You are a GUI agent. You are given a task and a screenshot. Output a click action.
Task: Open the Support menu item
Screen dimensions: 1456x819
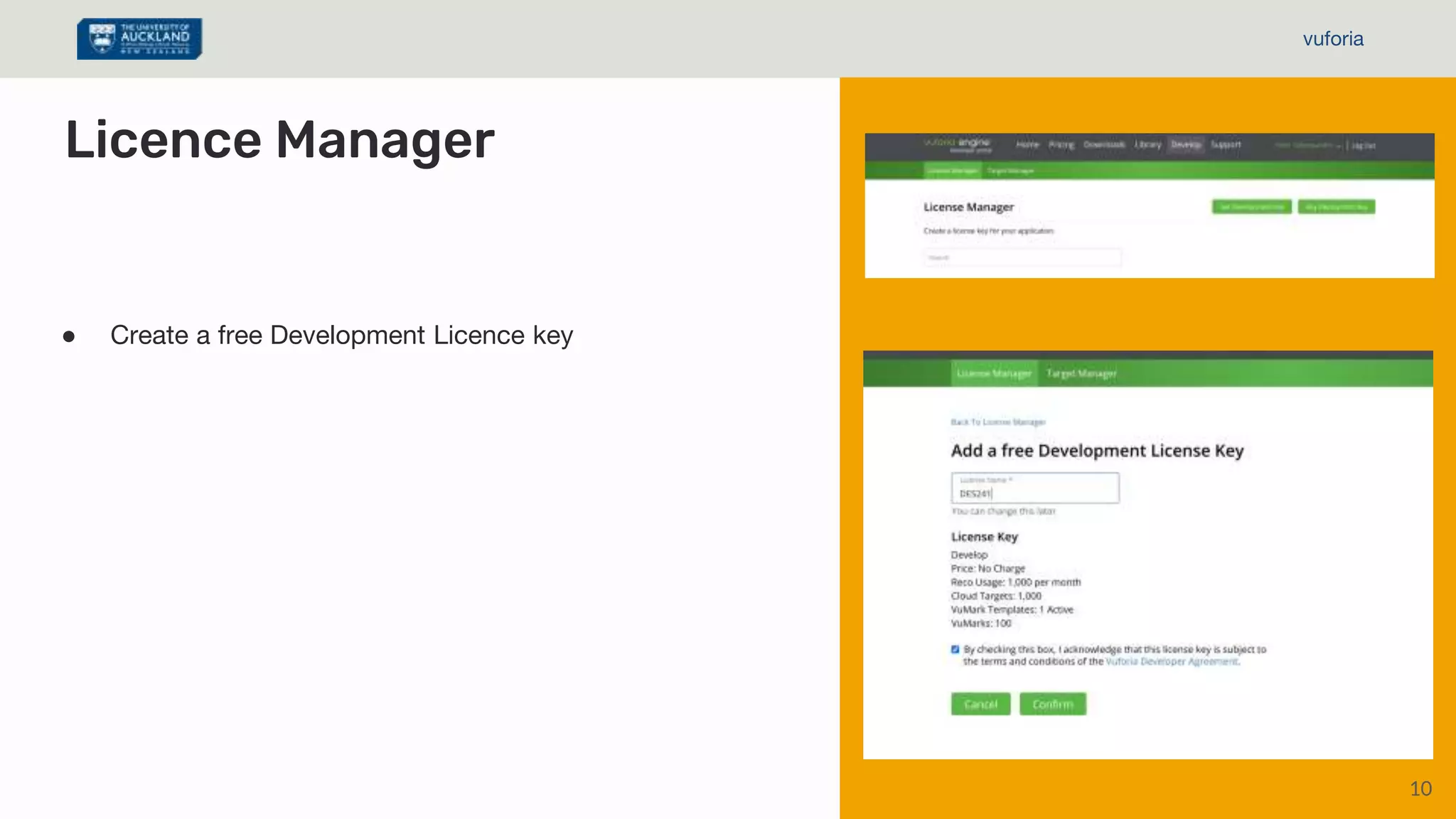[x=1226, y=145]
